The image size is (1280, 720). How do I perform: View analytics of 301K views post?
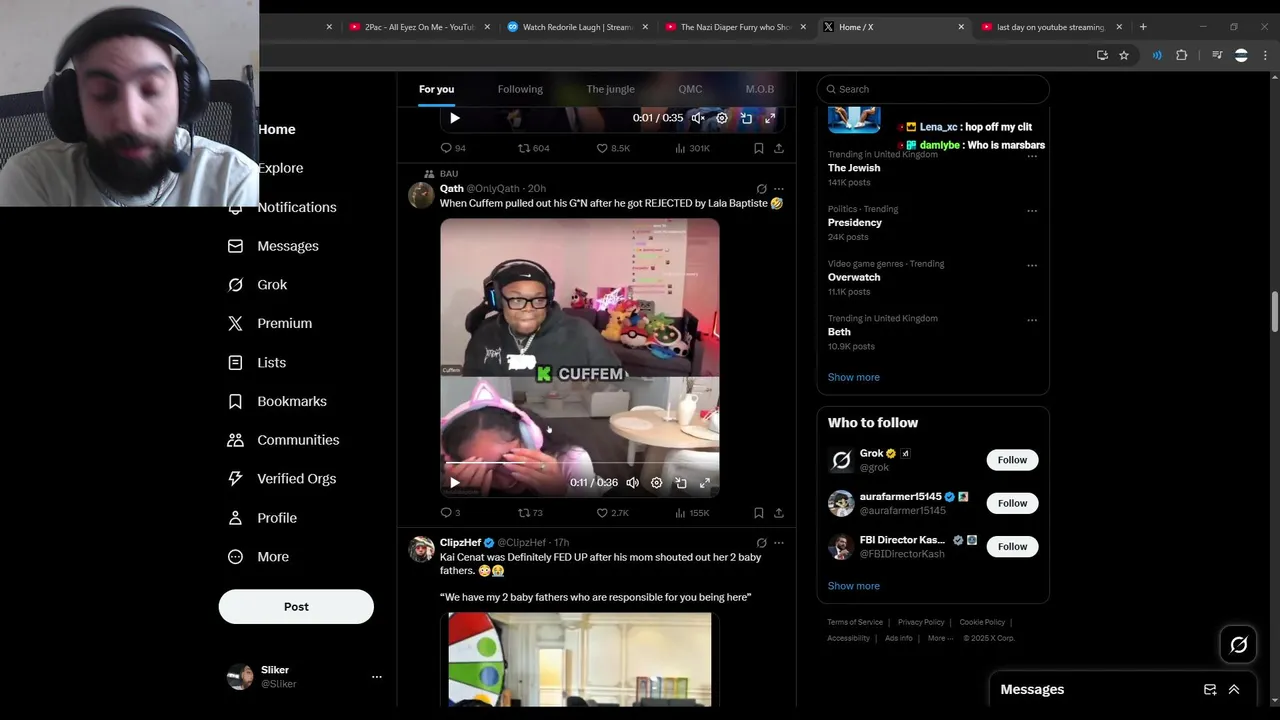[x=692, y=148]
